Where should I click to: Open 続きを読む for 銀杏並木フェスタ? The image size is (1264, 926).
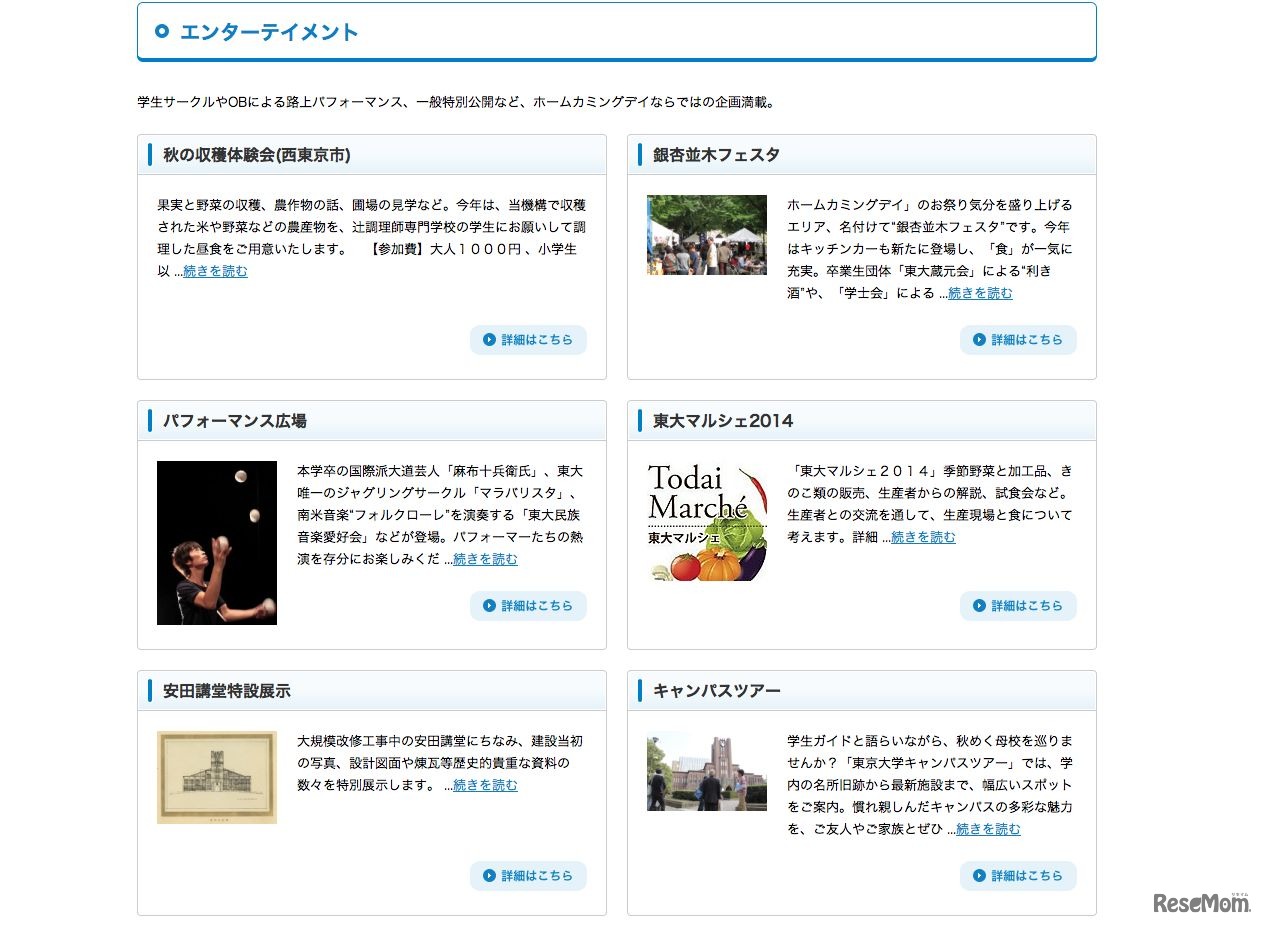click(979, 294)
